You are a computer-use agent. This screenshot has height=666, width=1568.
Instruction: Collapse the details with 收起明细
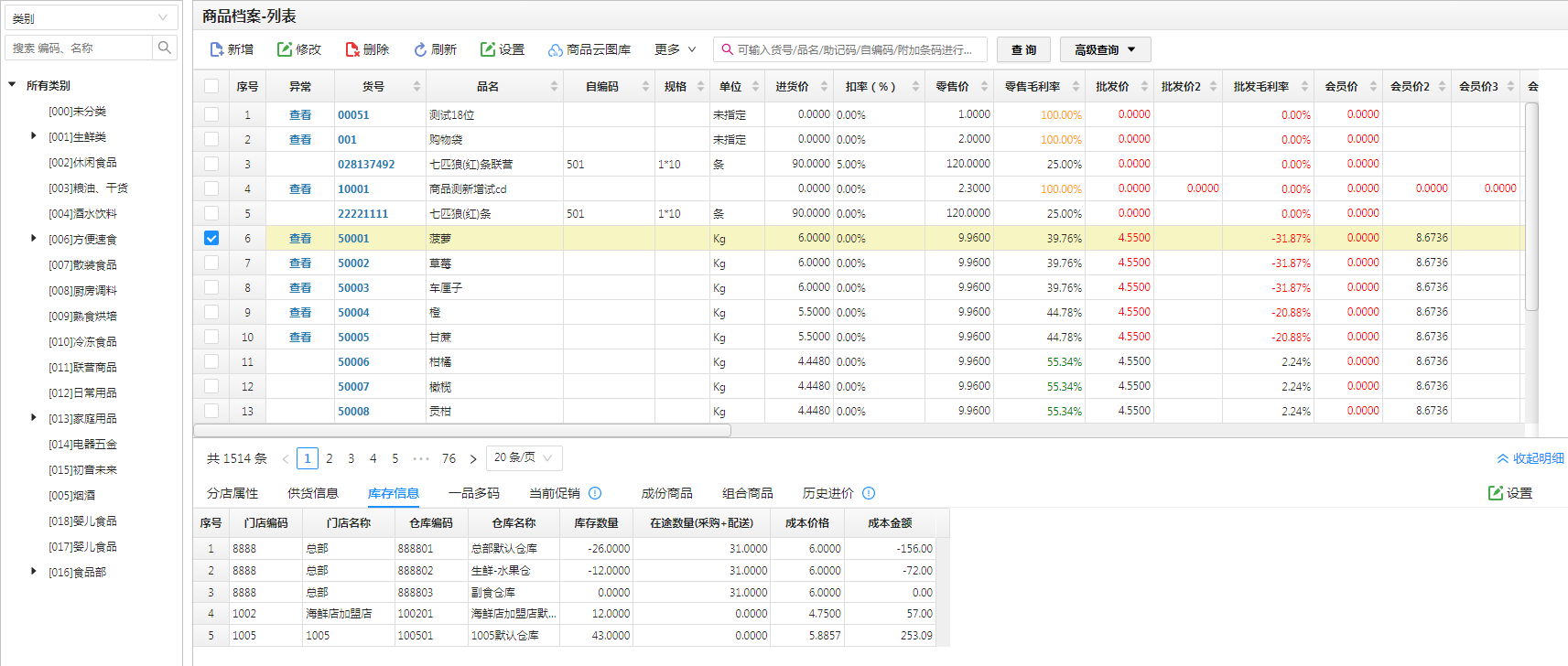pyautogui.click(x=1530, y=458)
